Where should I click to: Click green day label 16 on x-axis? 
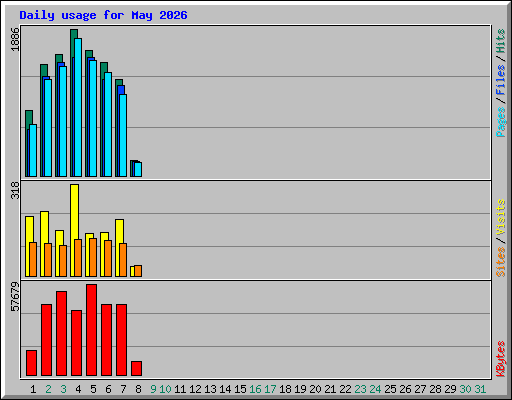(x=255, y=389)
